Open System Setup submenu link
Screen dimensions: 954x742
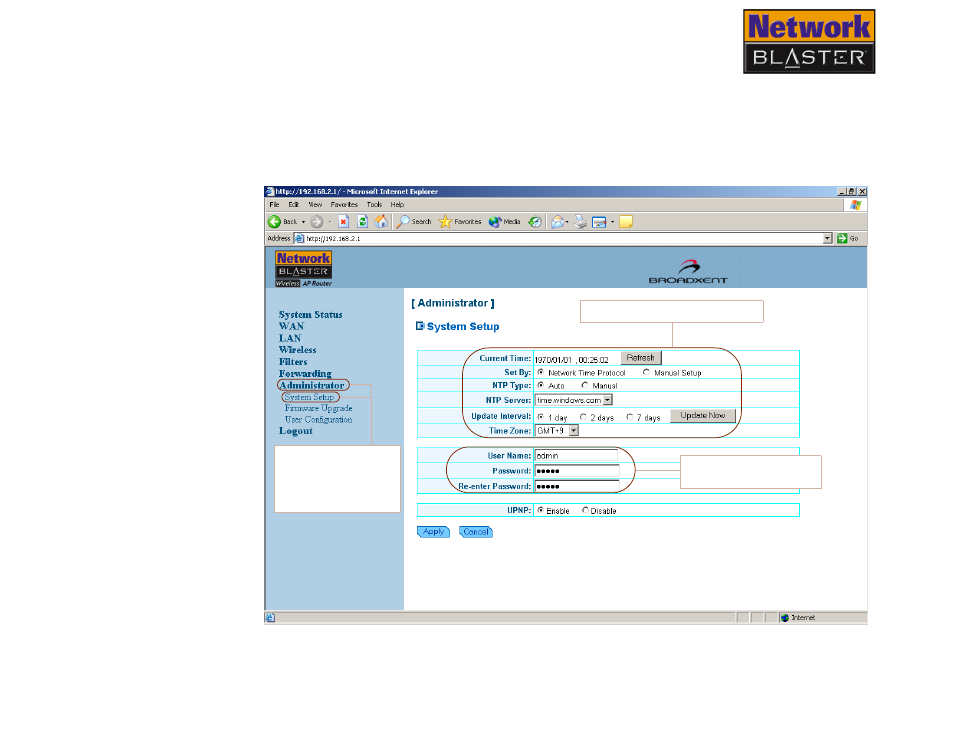click(309, 397)
